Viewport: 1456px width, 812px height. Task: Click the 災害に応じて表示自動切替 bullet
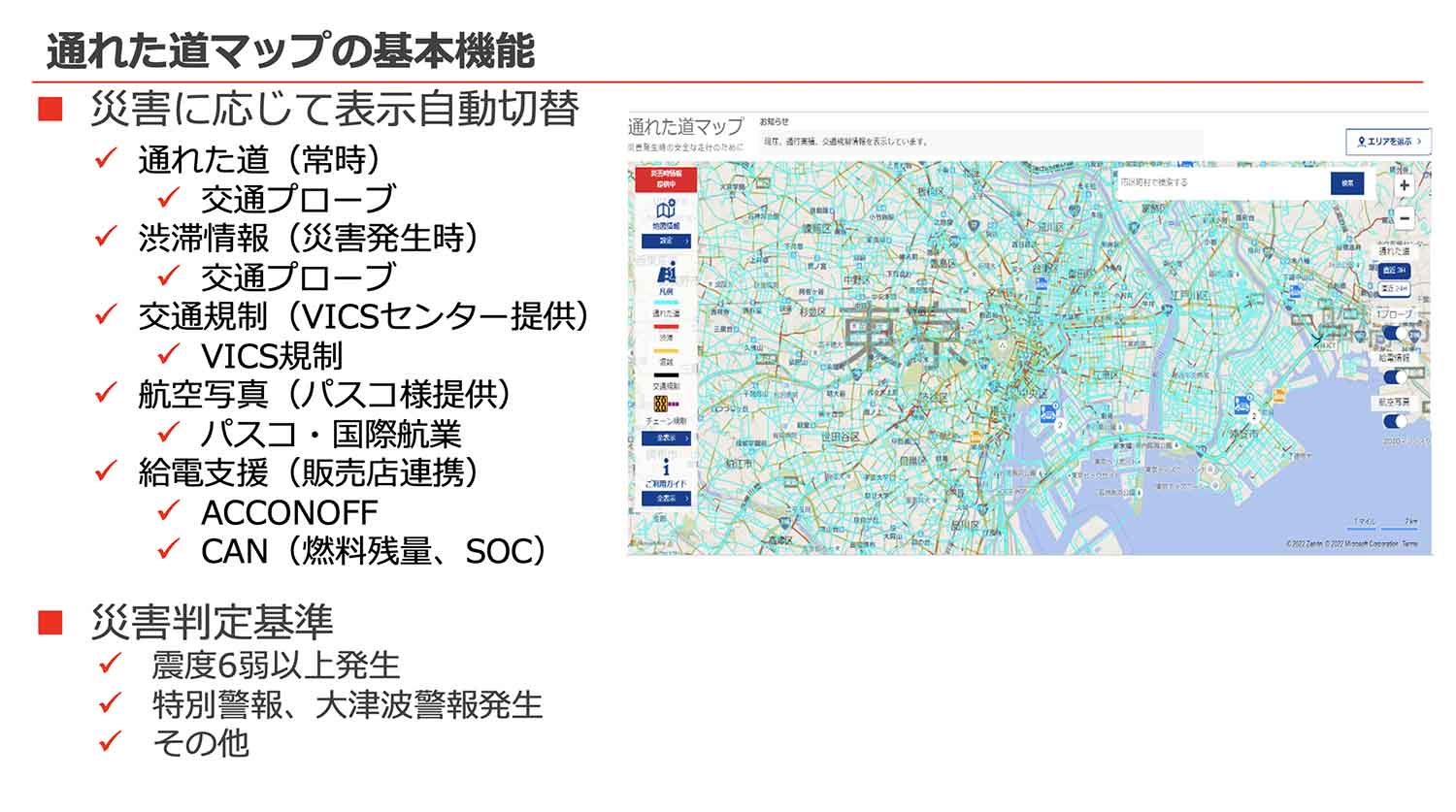335,109
